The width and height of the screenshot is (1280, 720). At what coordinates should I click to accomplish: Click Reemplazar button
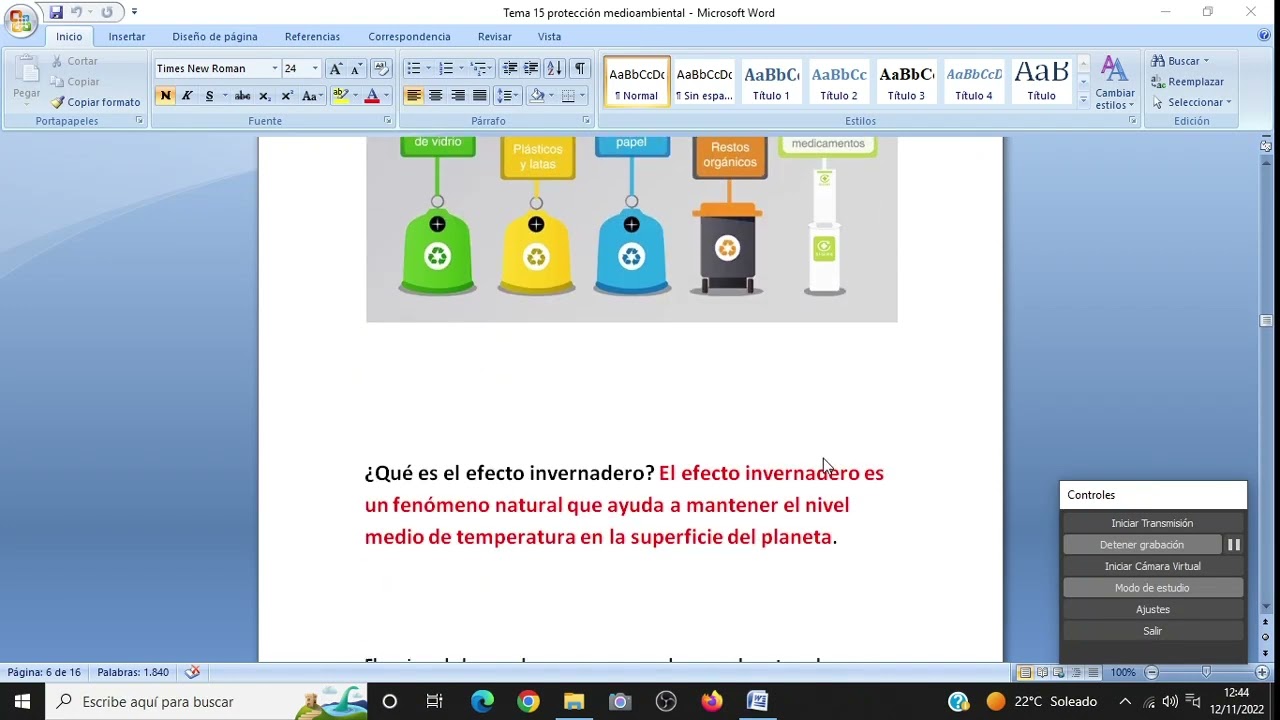1188,82
